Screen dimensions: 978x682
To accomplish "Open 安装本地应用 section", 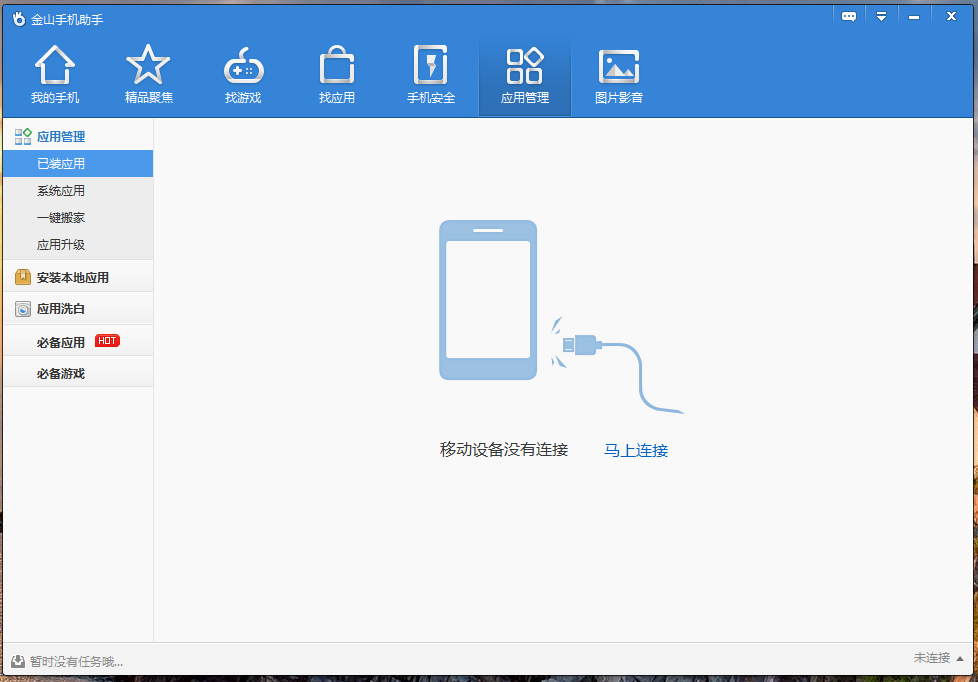I will click(72, 278).
